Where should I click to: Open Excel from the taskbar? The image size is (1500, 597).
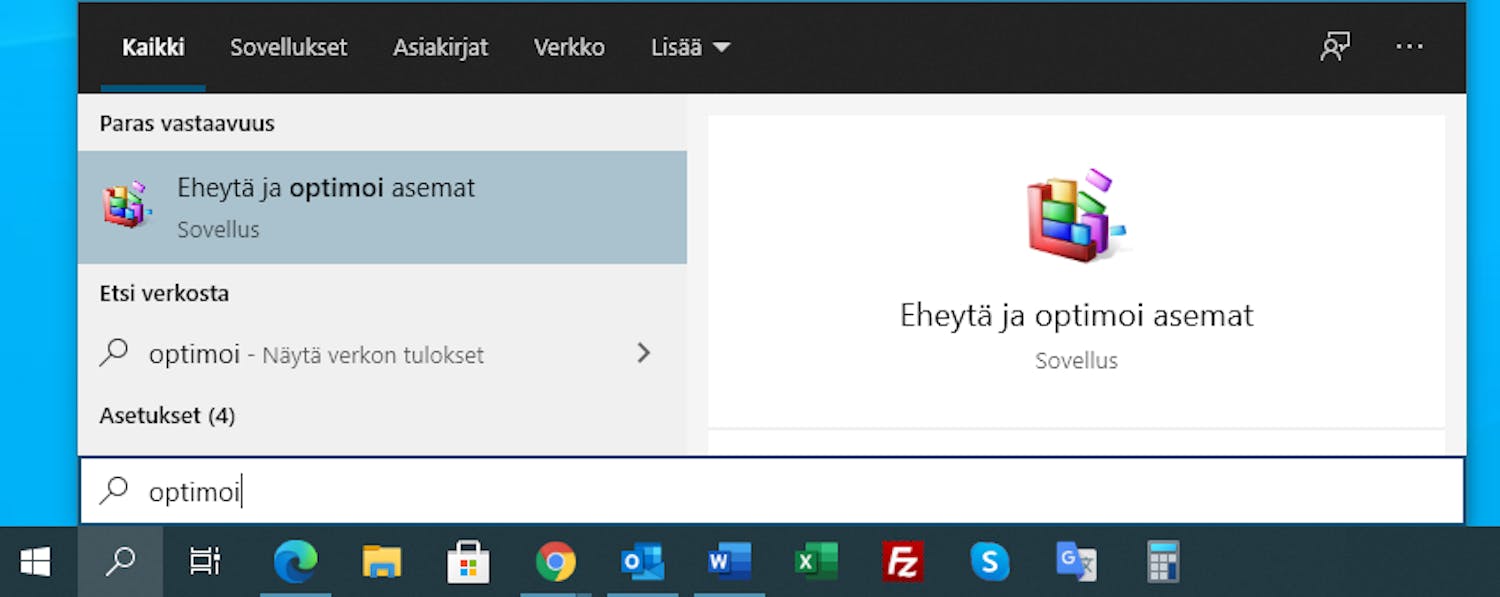point(816,562)
